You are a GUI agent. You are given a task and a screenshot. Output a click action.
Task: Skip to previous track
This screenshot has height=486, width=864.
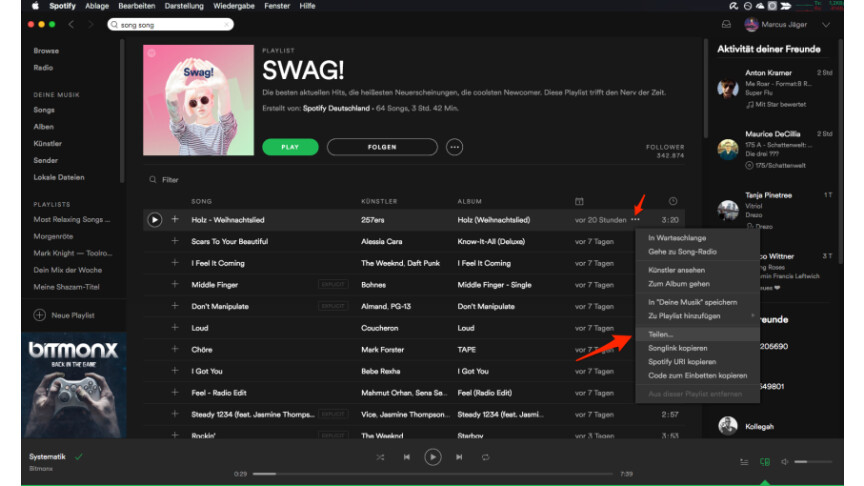[x=407, y=457]
